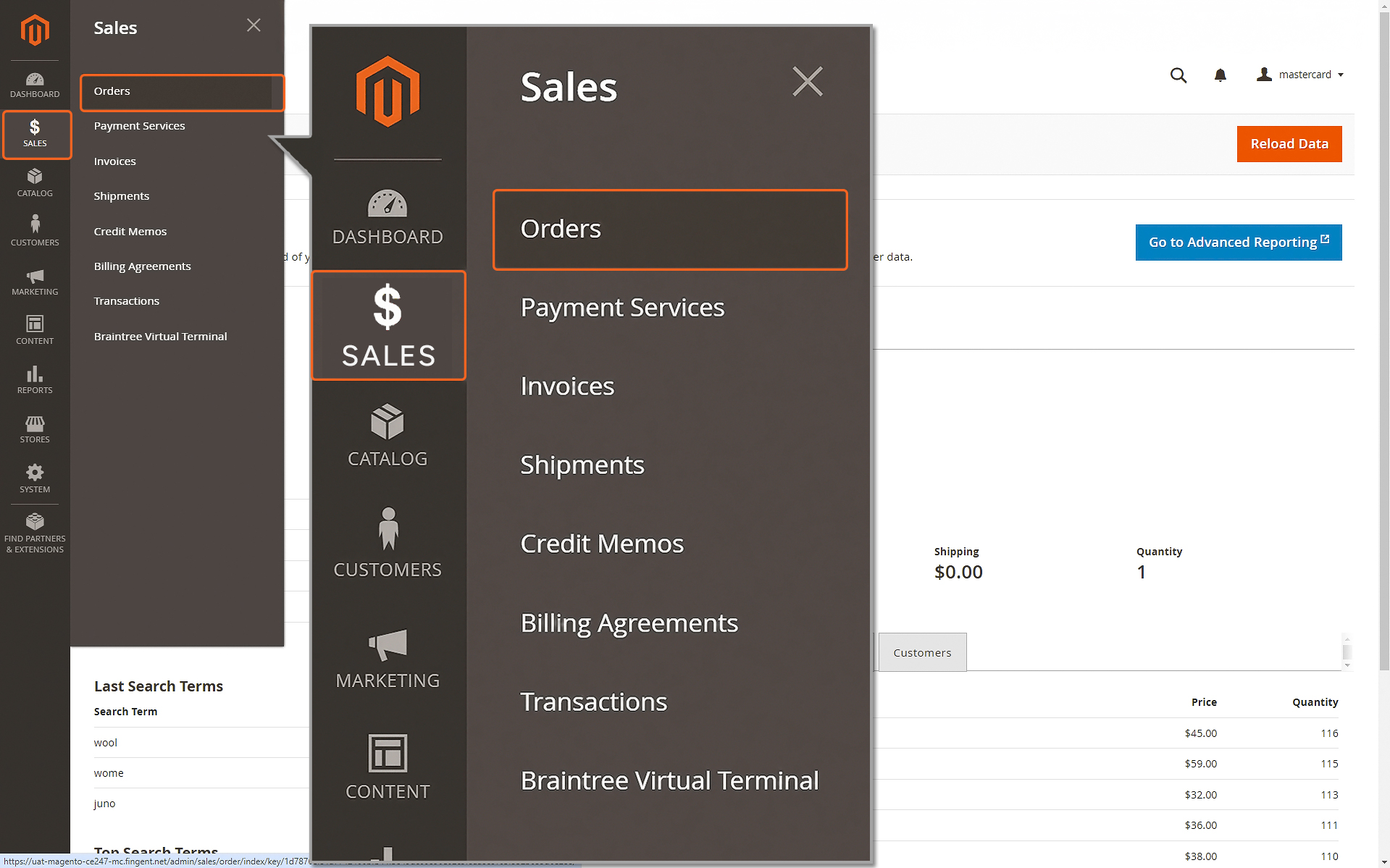
Task: Click the 'Search Term' column header
Action: 125,712
